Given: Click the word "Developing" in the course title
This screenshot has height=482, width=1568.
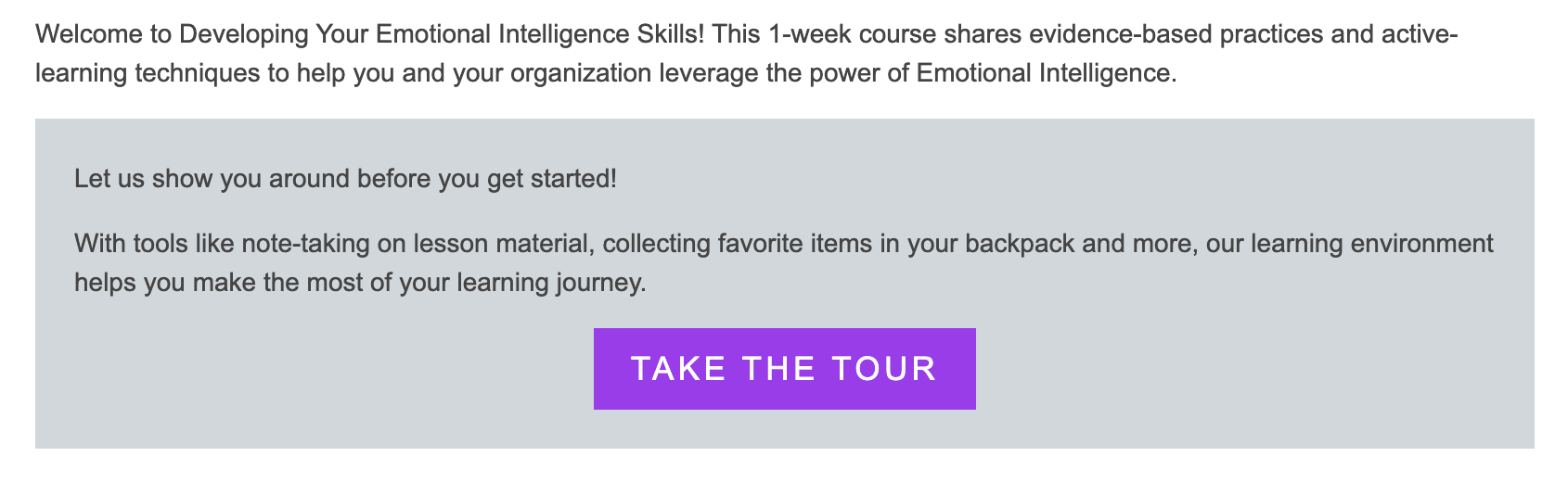Looking at the screenshot, I should [243, 35].
